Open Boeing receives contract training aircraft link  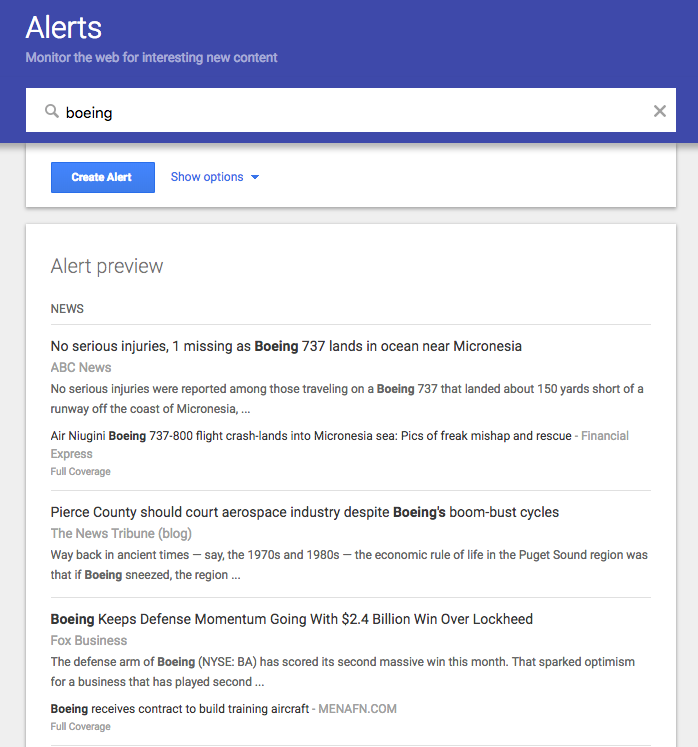tap(180, 709)
